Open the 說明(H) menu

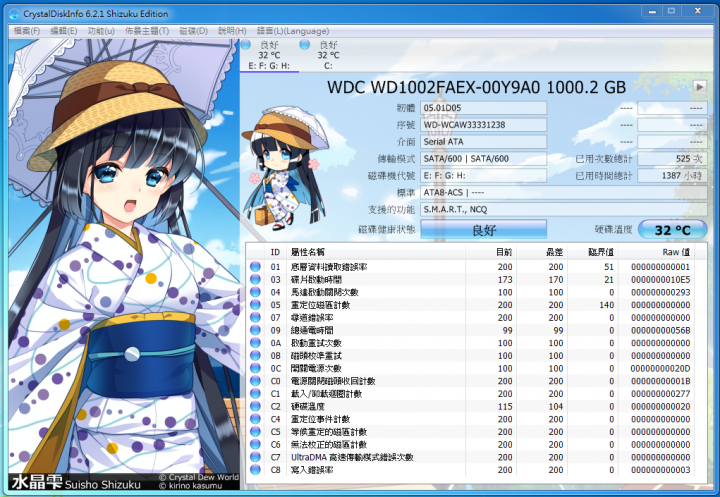coord(232,31)
